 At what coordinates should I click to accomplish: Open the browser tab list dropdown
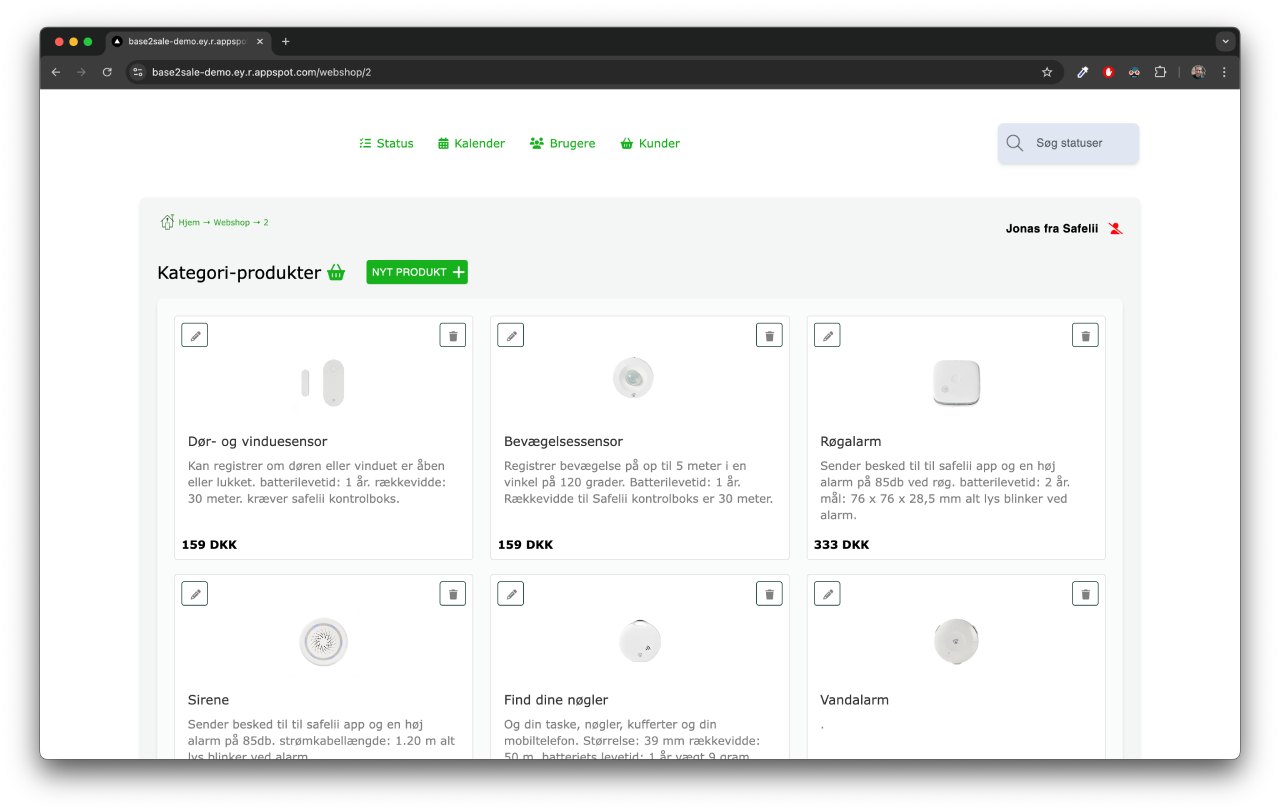tap(1225, 42)
